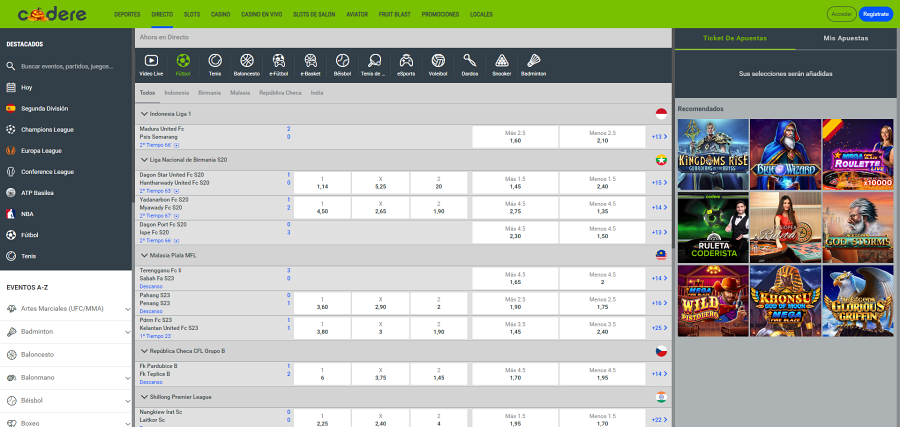Open AVIATOR in top menu
This screenshot has height=427, width=900.
click(x=357, y=14)
